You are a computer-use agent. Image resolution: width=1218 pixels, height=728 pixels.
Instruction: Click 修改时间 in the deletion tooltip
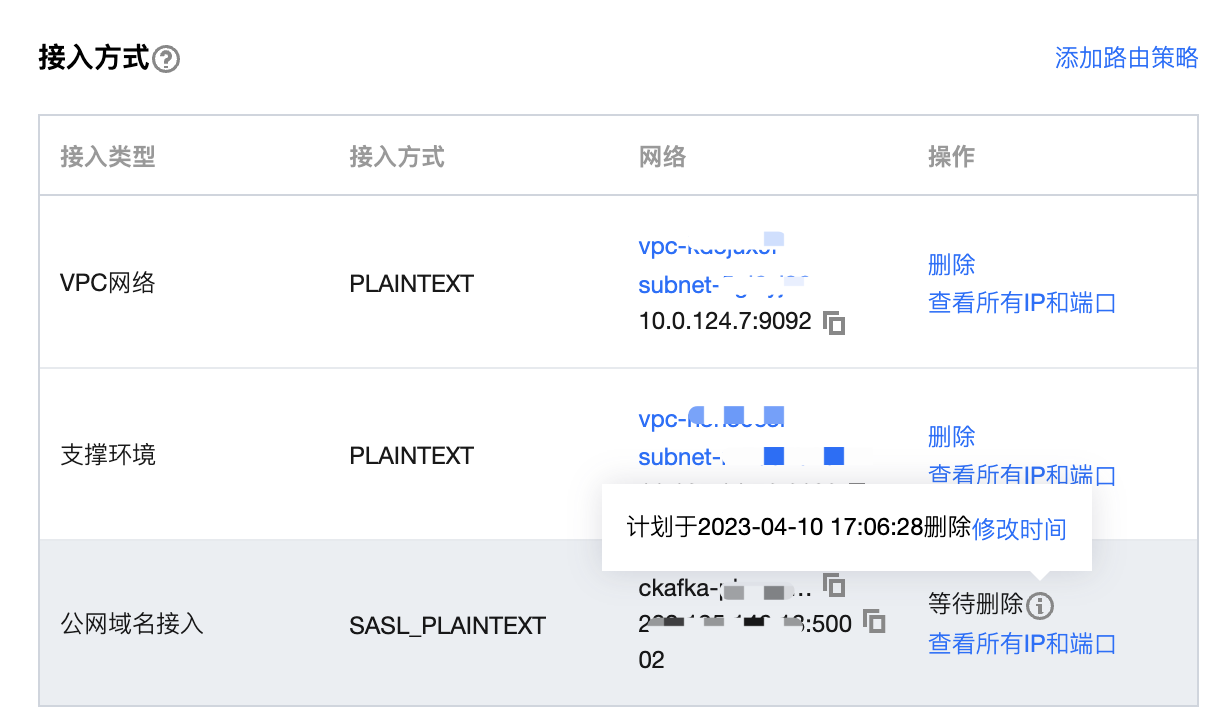(1019, 528)
